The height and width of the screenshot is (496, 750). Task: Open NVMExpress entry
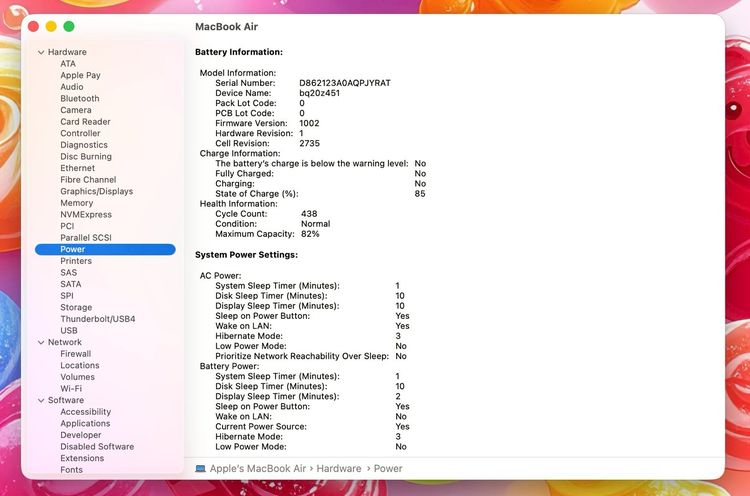86,214
